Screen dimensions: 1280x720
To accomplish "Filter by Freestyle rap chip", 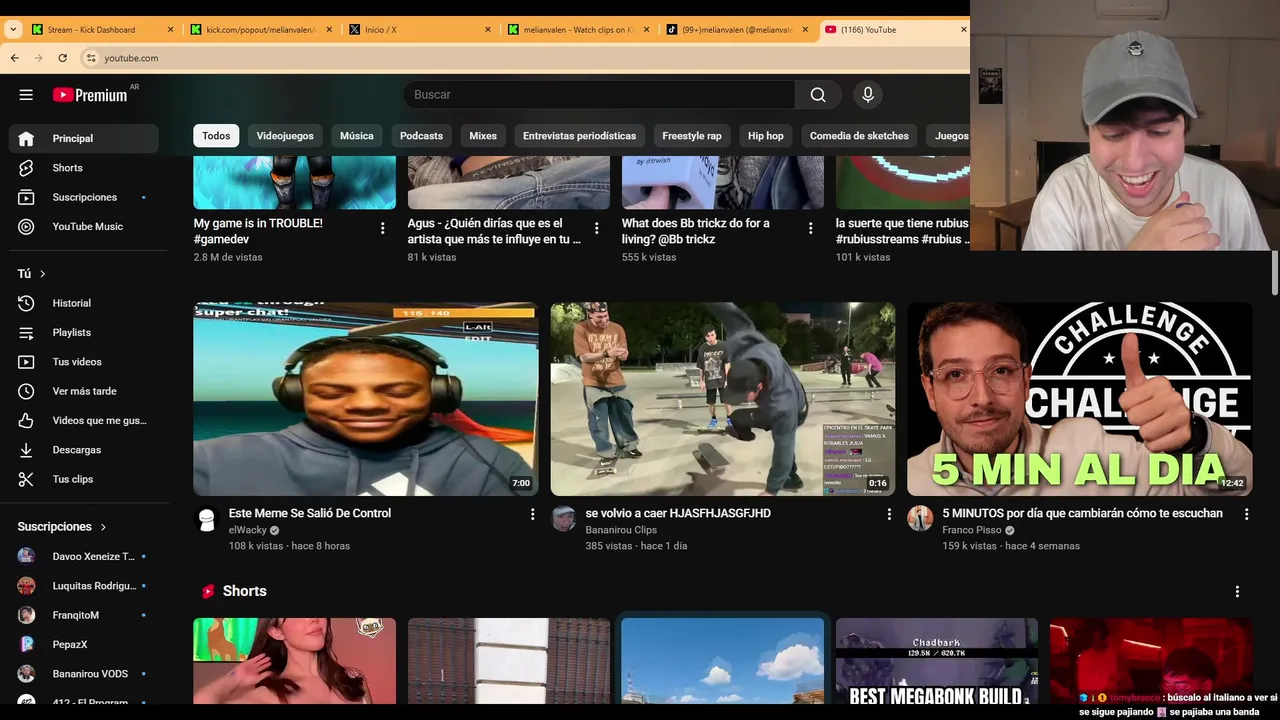I will 692,136.
